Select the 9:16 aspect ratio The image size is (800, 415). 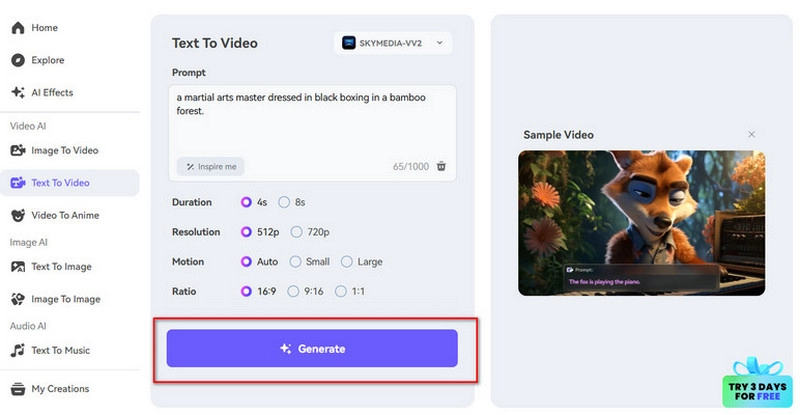click(x=293, y=292)
